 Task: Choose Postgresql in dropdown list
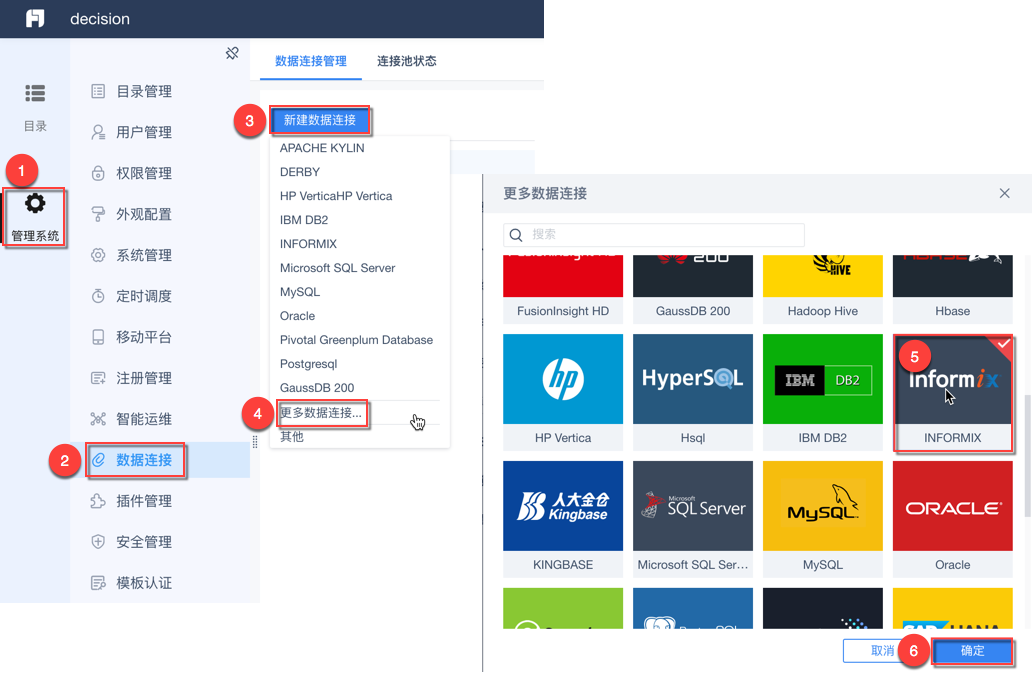click(308, 364)
